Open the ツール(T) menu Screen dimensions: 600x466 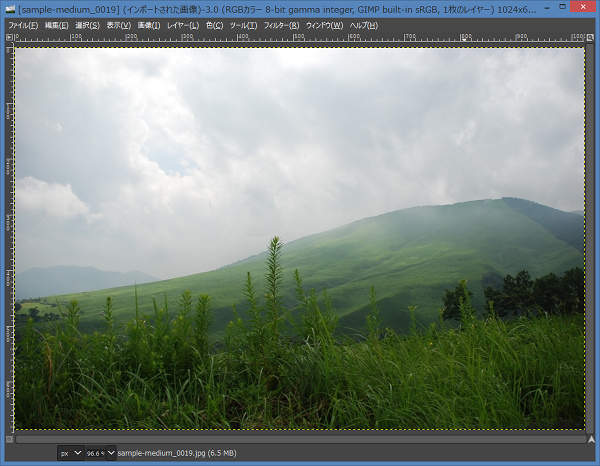pyautogui.click(x=243, y=26)
